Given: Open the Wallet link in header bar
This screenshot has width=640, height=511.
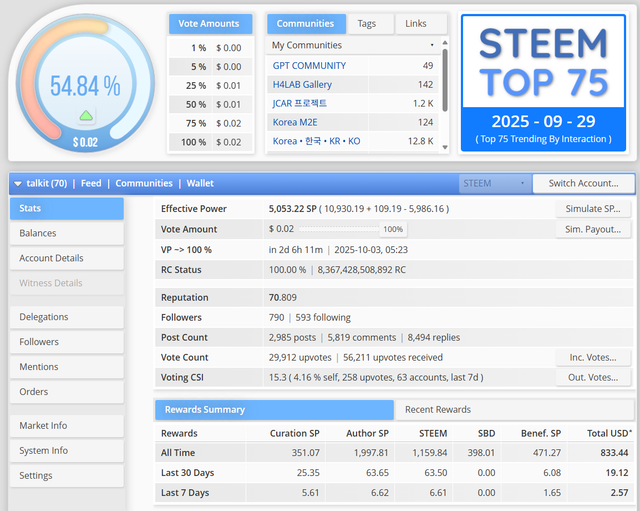Looking at the screenshot, I should 200,184.
